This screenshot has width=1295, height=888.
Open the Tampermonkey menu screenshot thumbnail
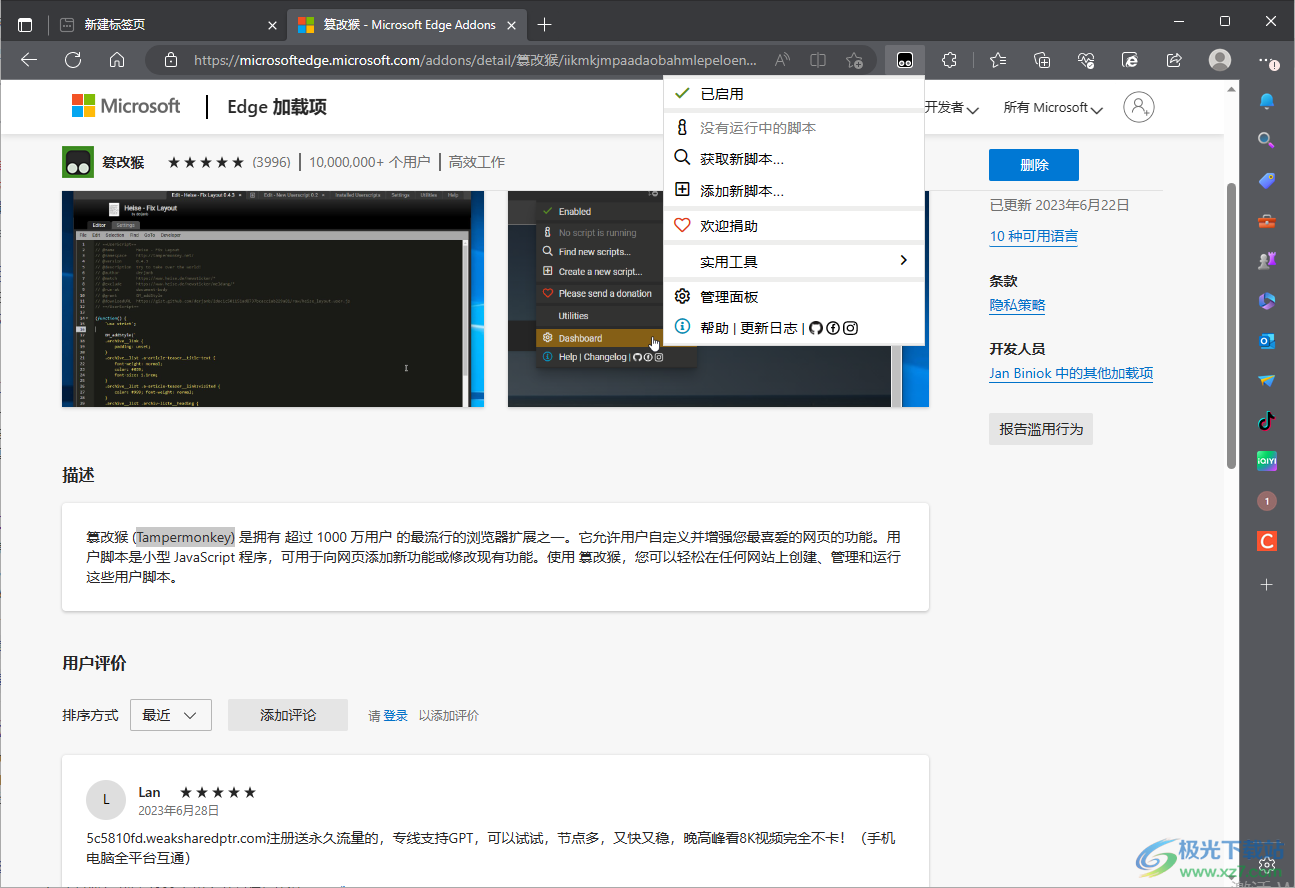click(x=718, y=299)
